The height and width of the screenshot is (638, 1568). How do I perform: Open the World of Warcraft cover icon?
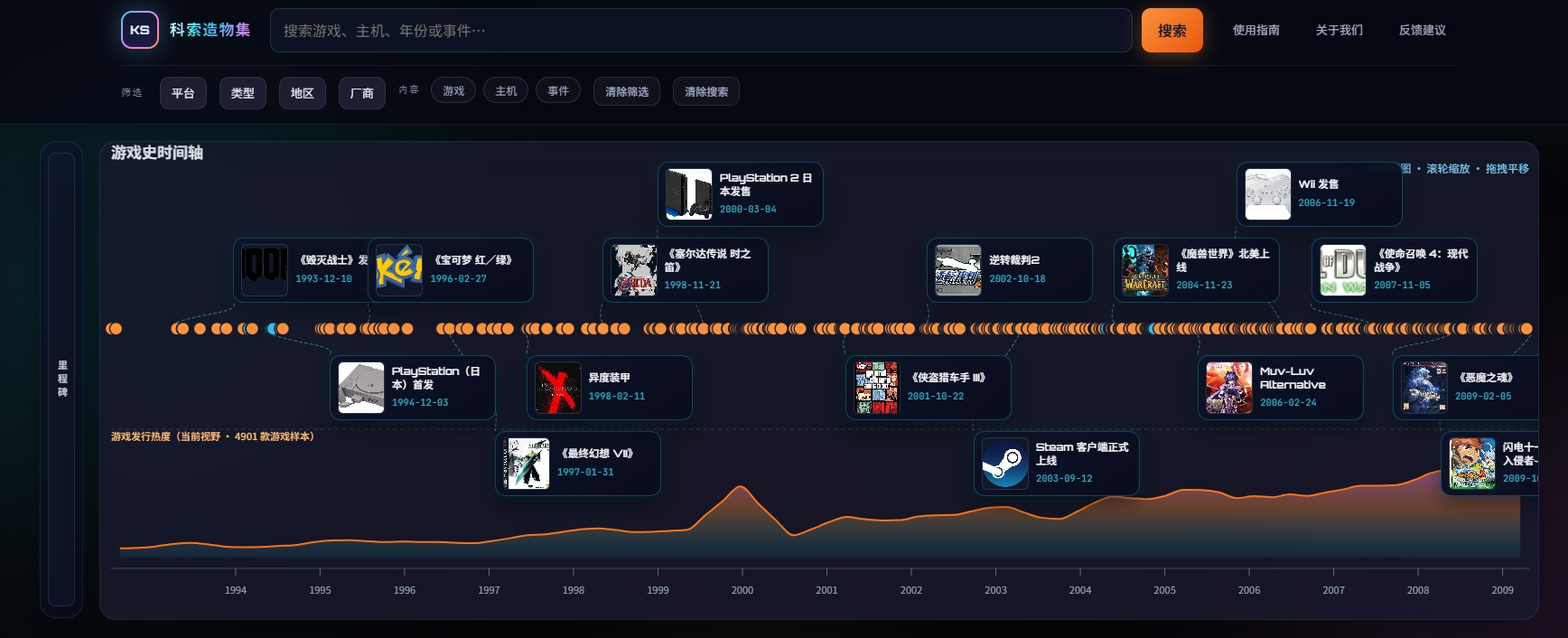[1145, 270]
